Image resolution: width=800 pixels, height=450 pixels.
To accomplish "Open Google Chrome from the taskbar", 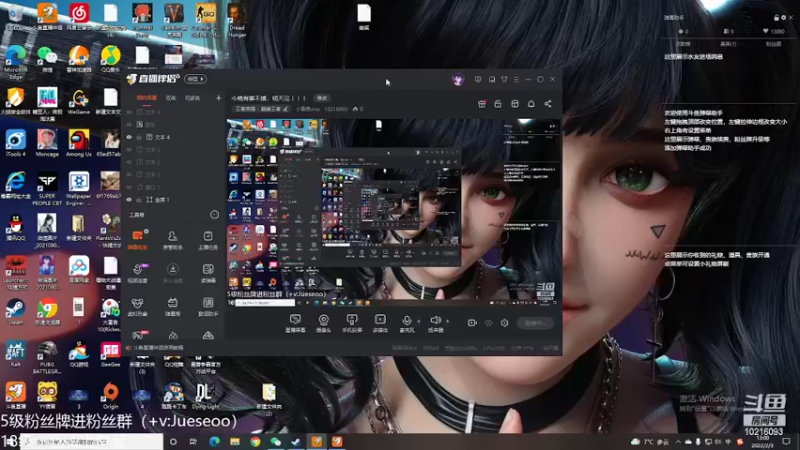I will (255, 442).
